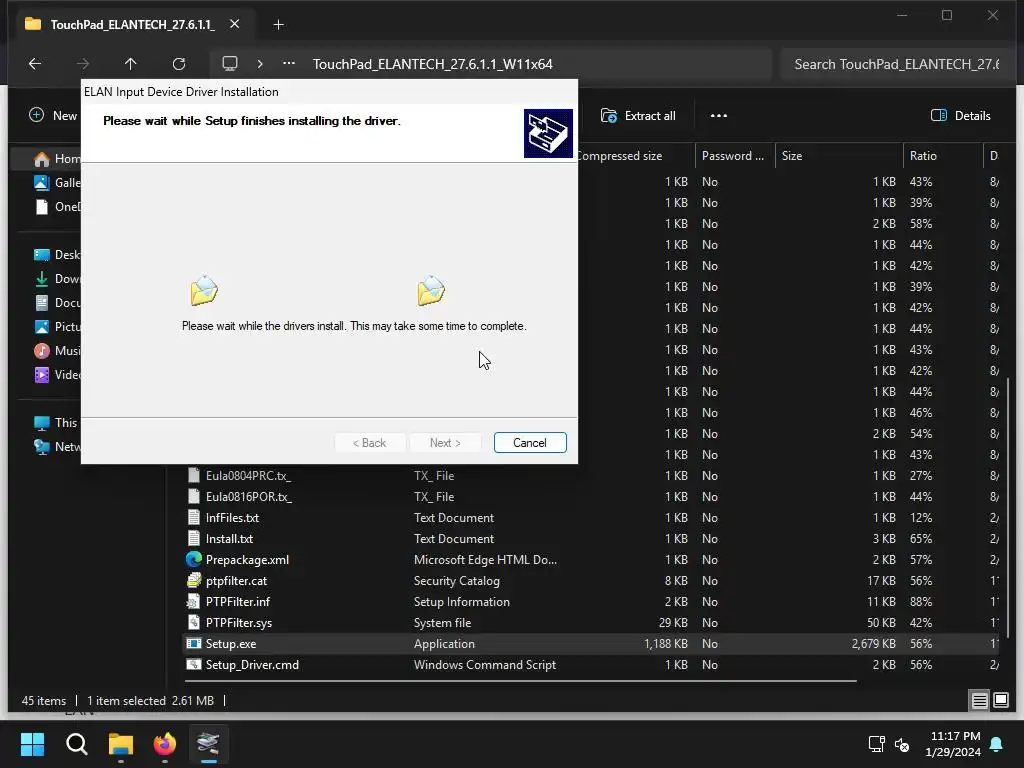Open OneDrive in the navigation pane

[x=57, y=207]
